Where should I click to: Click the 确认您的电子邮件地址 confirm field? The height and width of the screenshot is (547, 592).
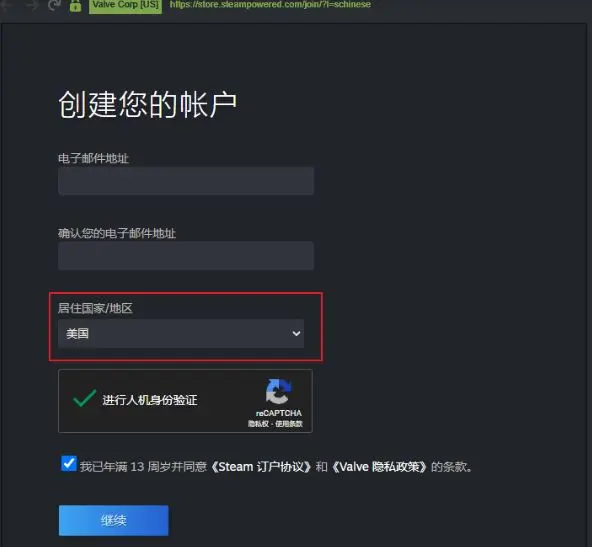tap(186, 256)
